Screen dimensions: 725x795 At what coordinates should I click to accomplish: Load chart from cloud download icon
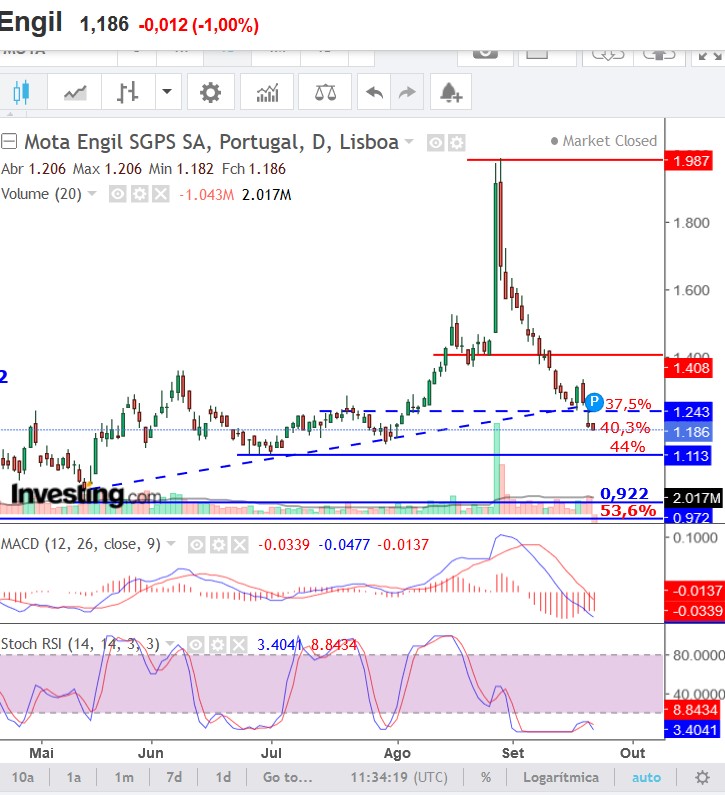(x=607, y=55)
